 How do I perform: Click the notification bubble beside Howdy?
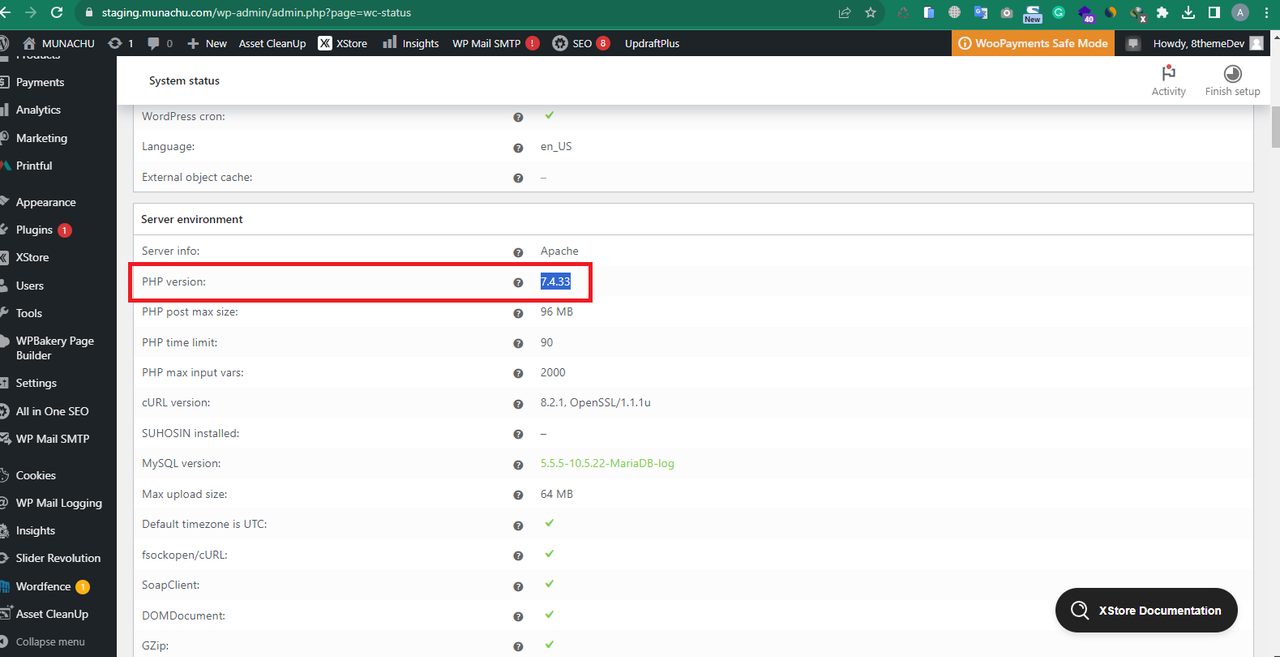[x=1132, y=43]
